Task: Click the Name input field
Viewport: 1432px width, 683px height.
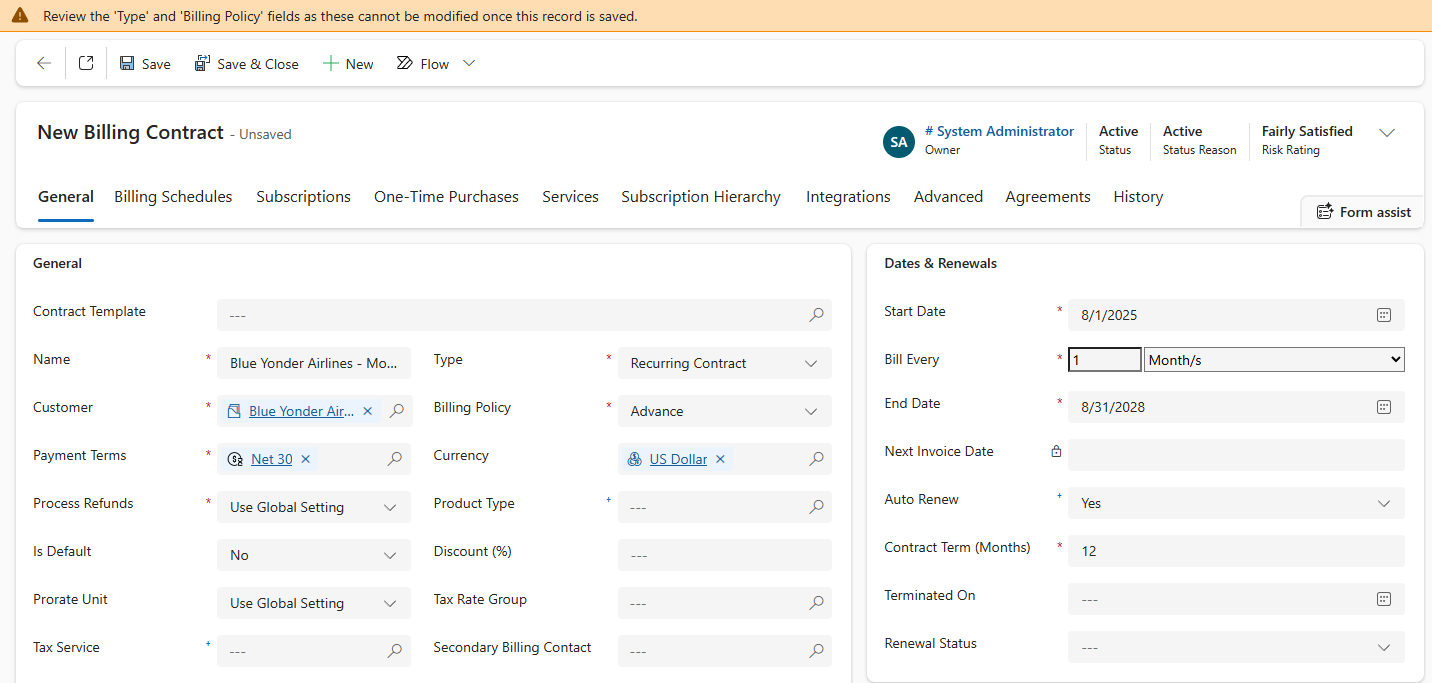Action: pyautogui.click(x=314, y=363)
